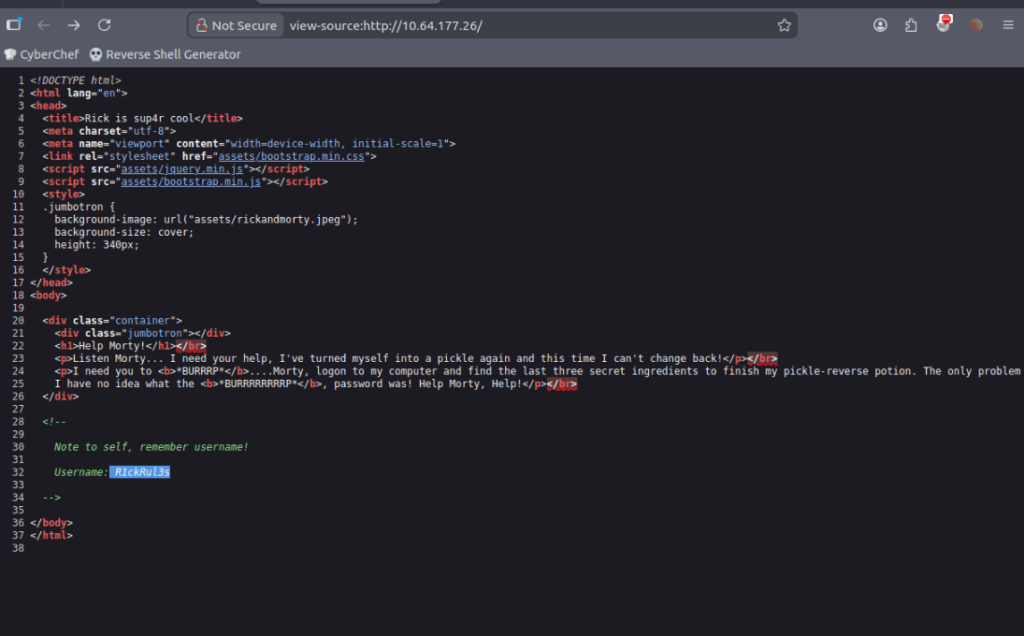Click the comment opening <!-- line
Image resolution: width=1024 pixels, height=636 pixels.
pyautogui.click(x=54, y=422)
